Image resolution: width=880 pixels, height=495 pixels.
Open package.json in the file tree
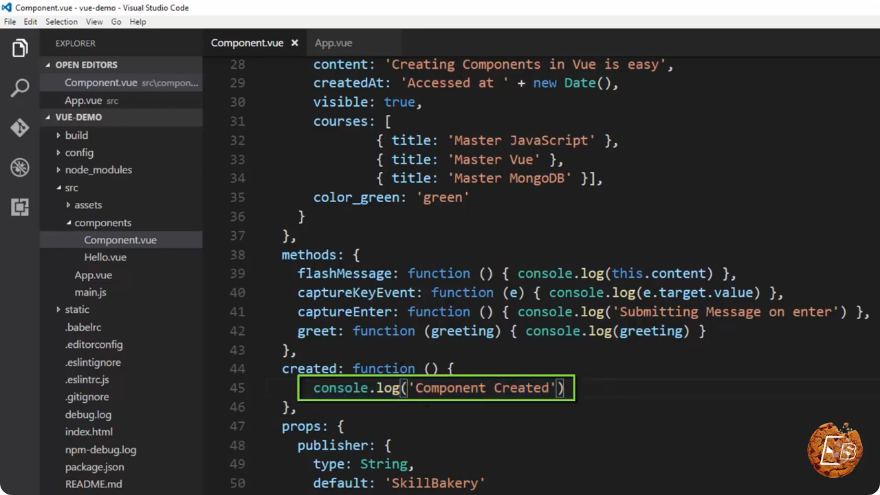tap(94, 466)
